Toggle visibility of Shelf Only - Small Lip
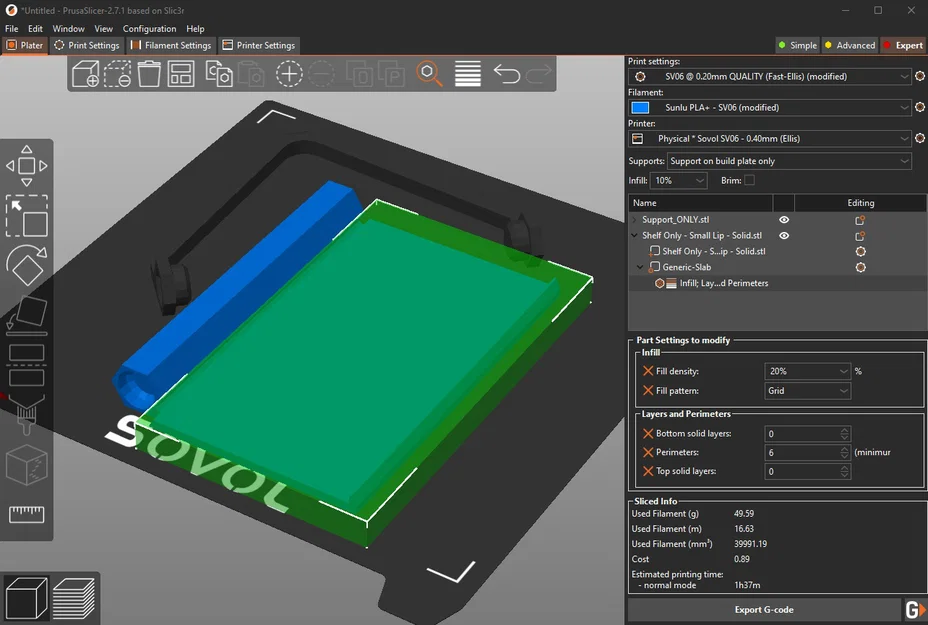Image resolution: width=928 pixels, height=625 pixels. click(784, 236)
